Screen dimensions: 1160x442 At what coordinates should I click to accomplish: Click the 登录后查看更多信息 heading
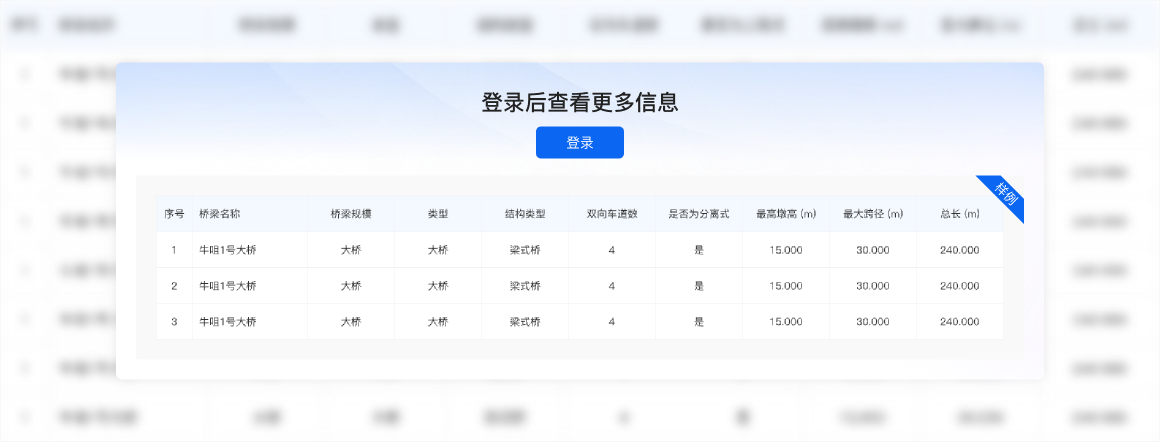pyautogui.click(x=580, y=102)
